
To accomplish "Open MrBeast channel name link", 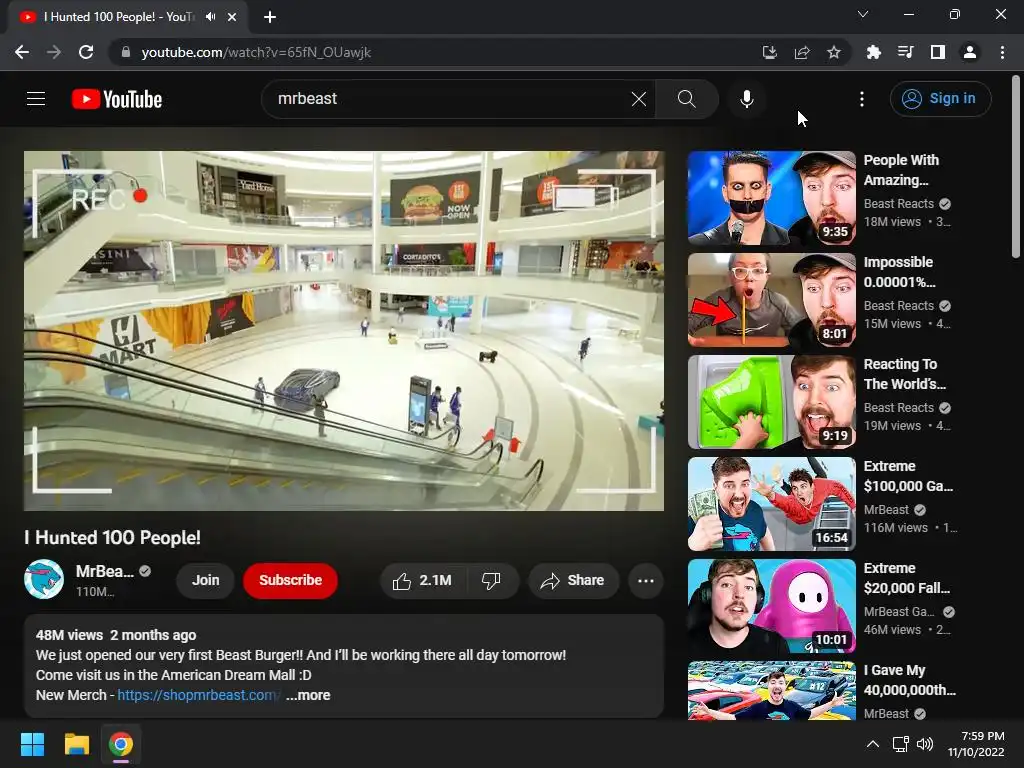I will 104,571.
